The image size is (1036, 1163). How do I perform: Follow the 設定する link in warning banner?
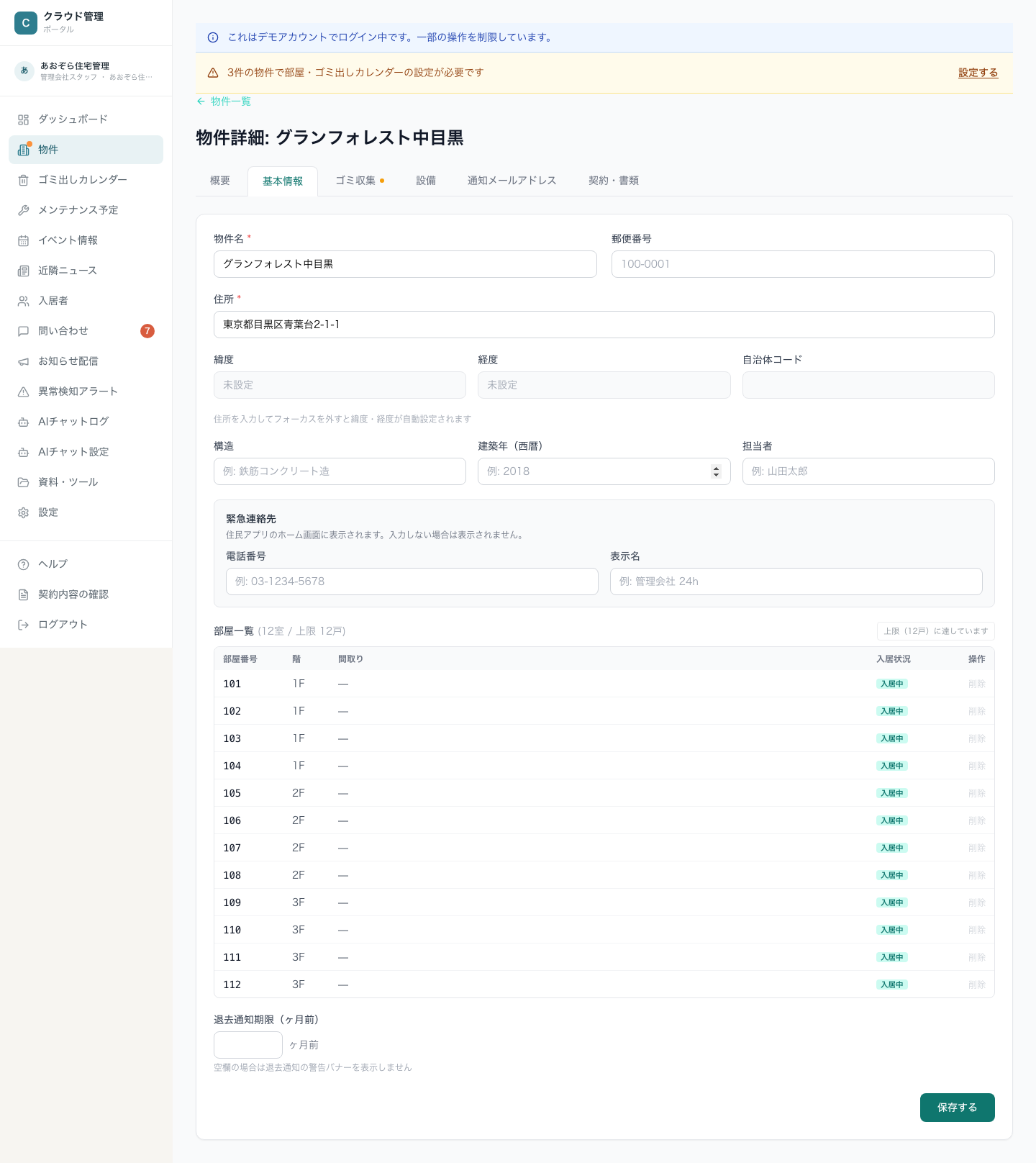[x=978, y=73]
